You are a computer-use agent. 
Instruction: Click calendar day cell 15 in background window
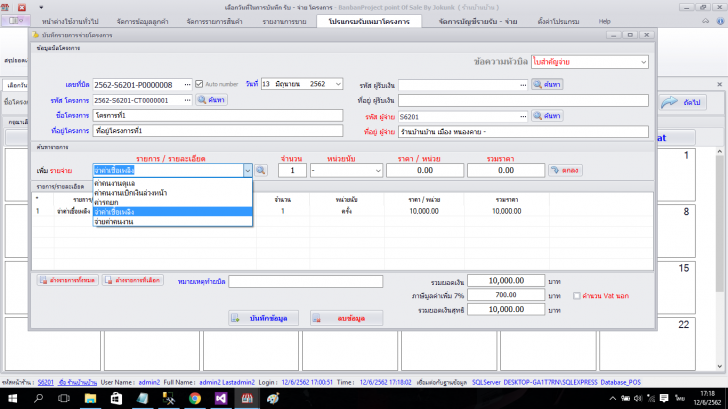point(676,287)
